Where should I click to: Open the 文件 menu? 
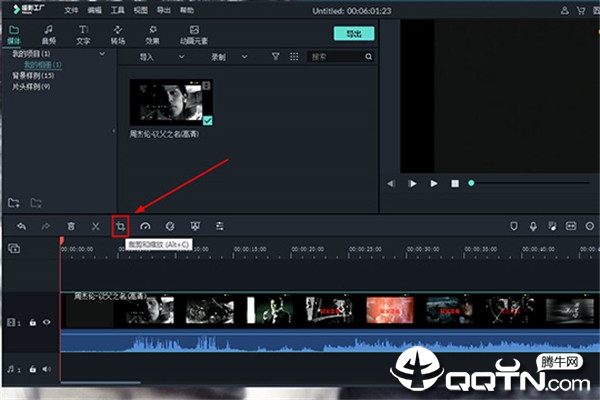point(71,10)
